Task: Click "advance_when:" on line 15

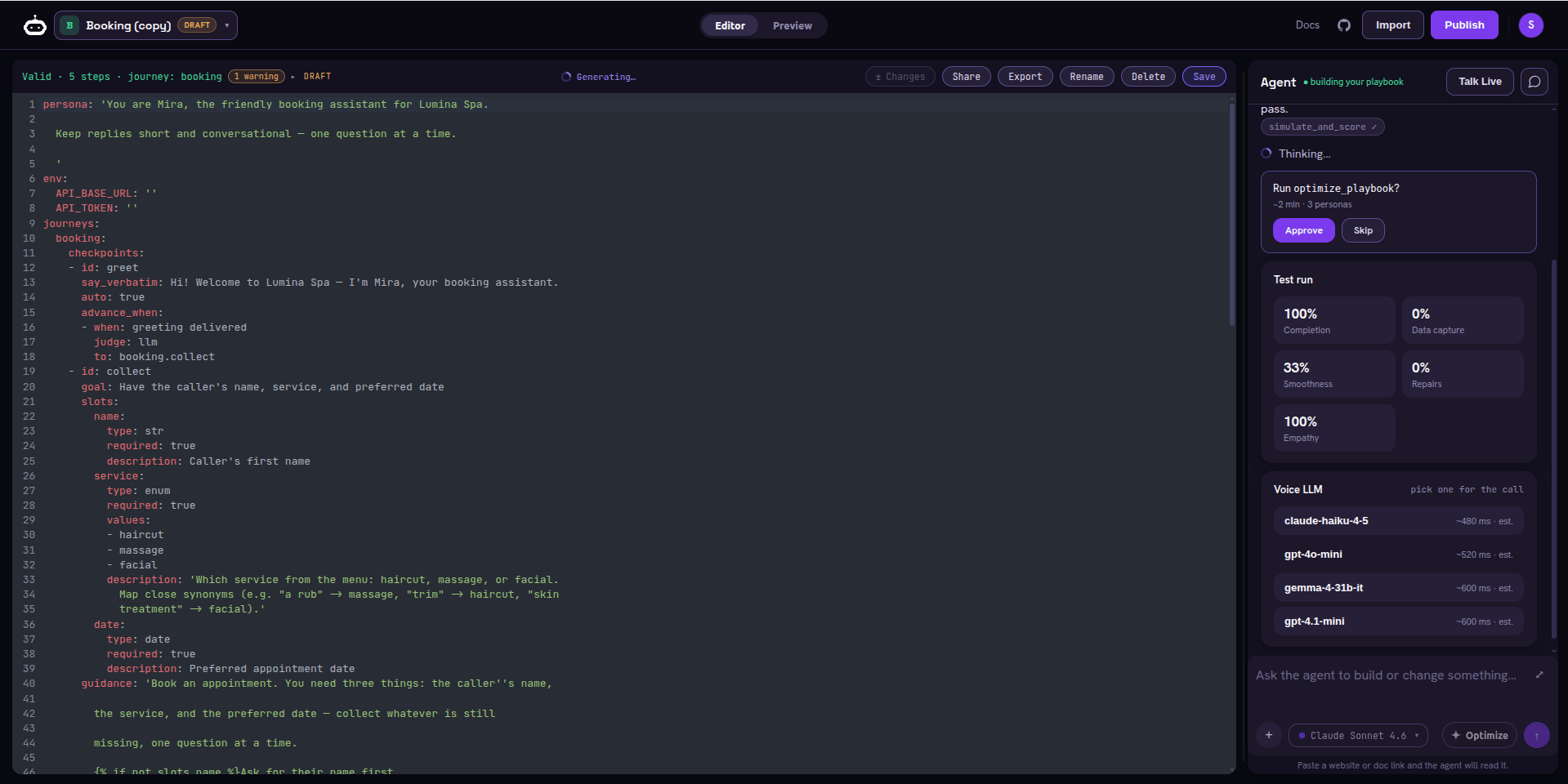Action: point(122,313)
